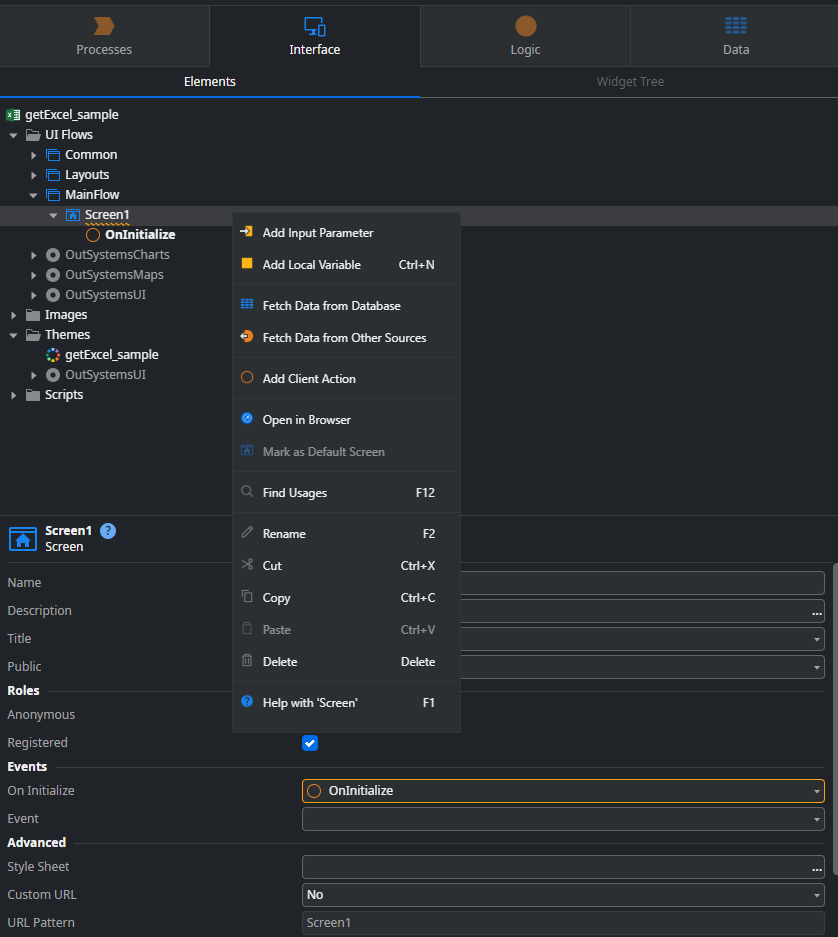
Task: Click the Layouts flow icon
Action: click(x=53, y=175)
